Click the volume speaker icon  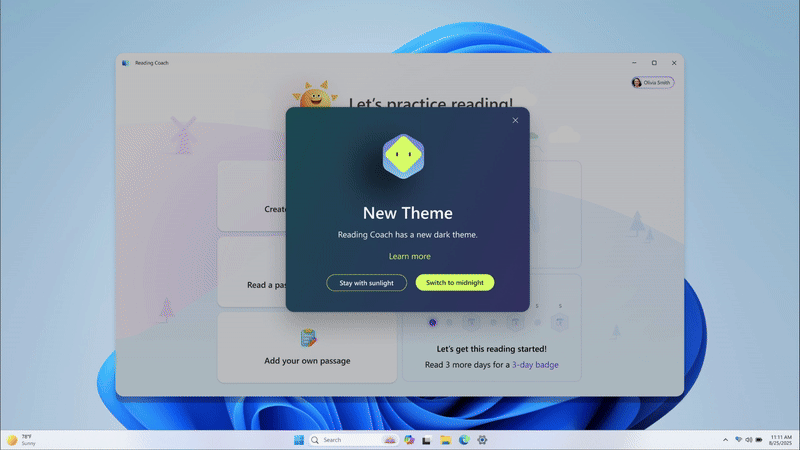click(748, 440)
